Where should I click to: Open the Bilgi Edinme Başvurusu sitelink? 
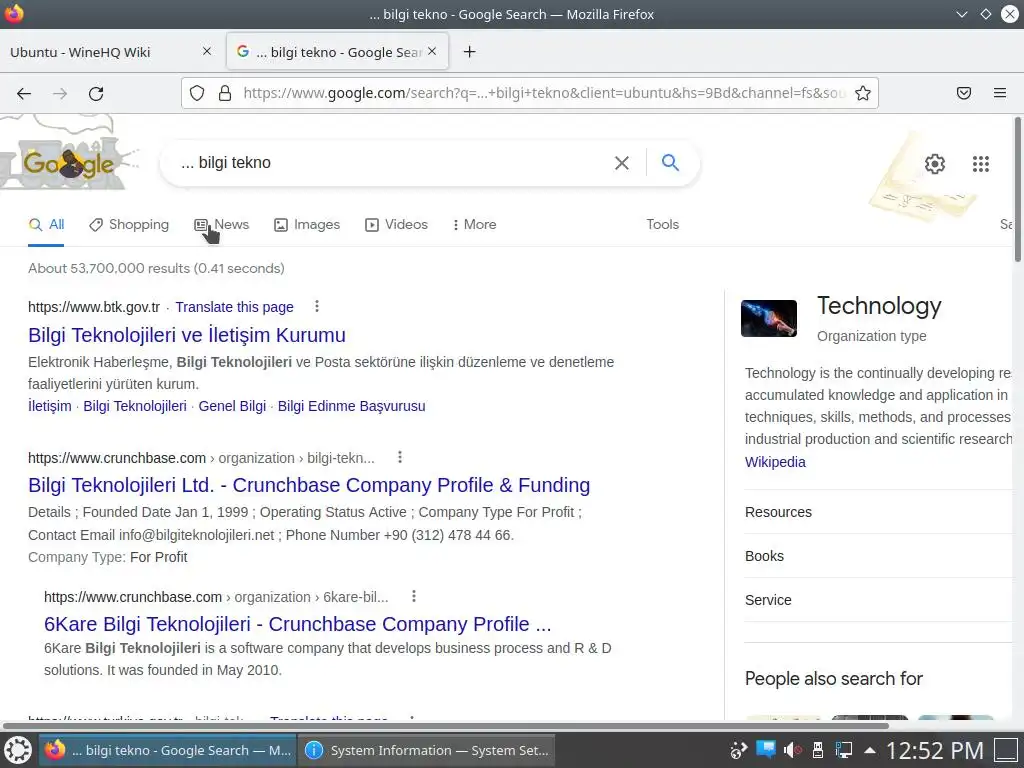(x=351, y=406)
